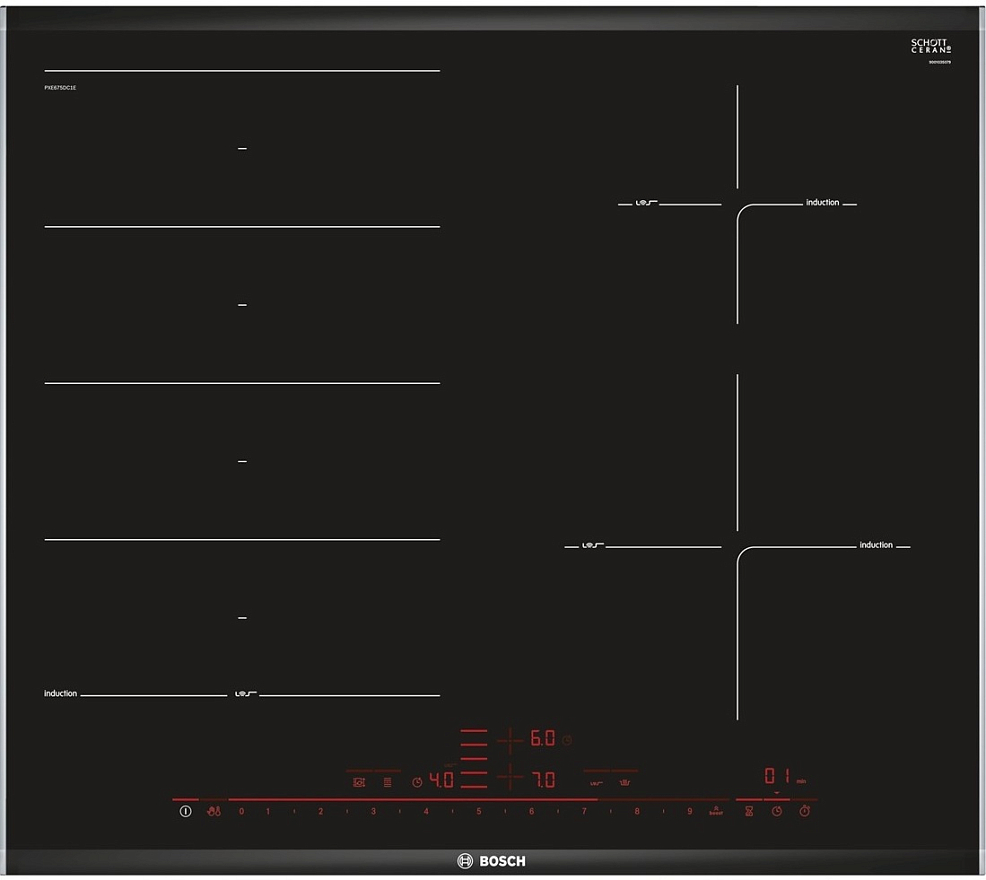Viewport: 986px width, 880px height.
Task: Set power level to 9 on slider
Action: click(689, 812)
